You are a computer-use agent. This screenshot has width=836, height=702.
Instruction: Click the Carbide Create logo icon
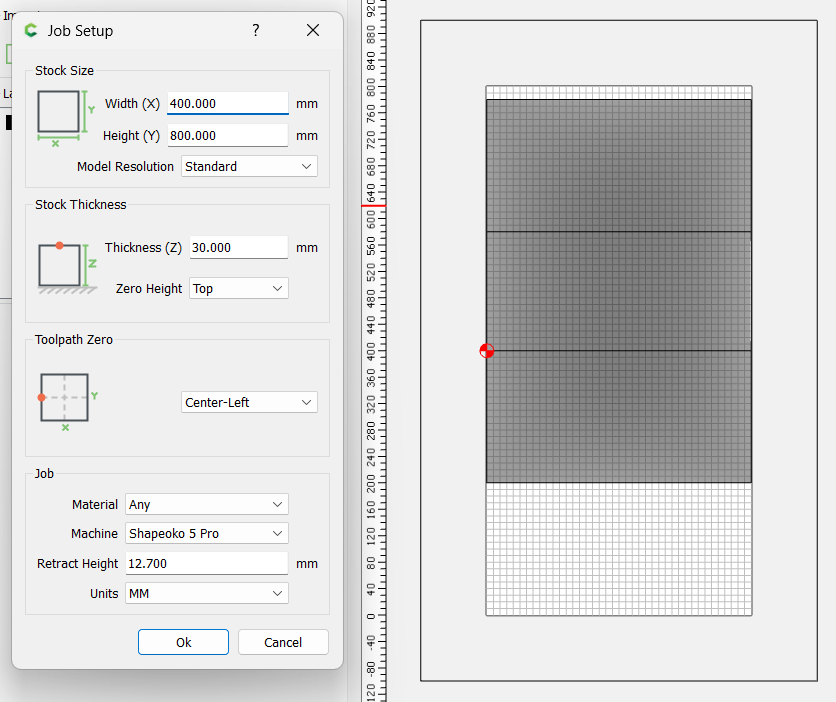[x=31, y=31]
